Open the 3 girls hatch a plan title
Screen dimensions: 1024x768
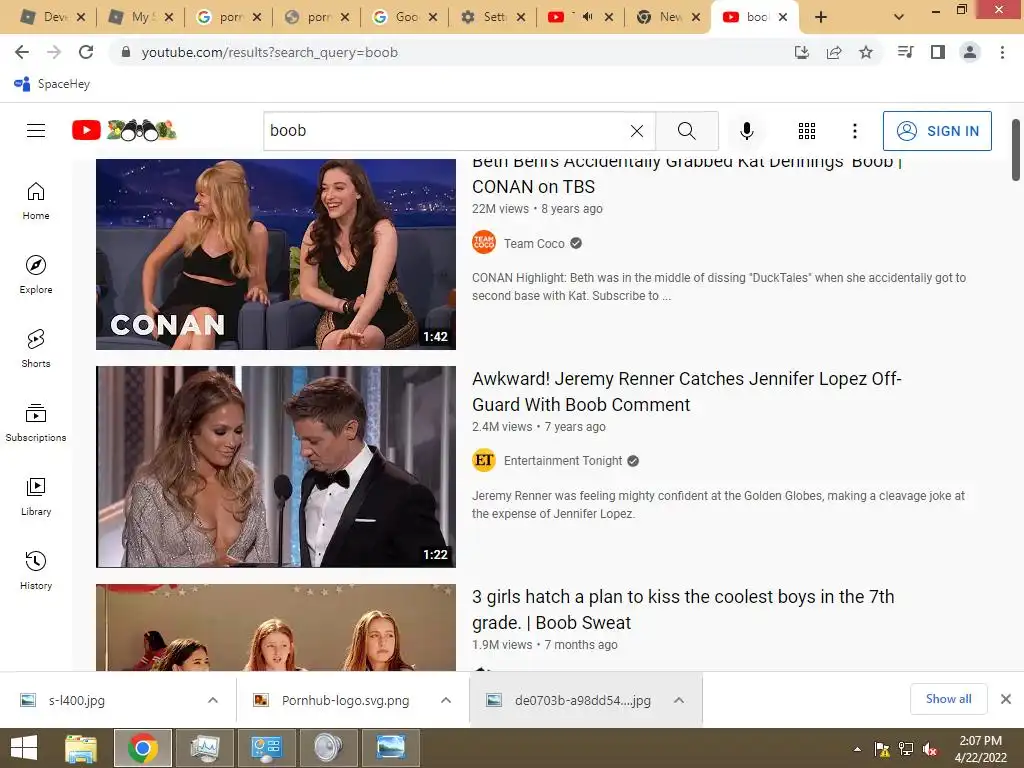(683, 609)
